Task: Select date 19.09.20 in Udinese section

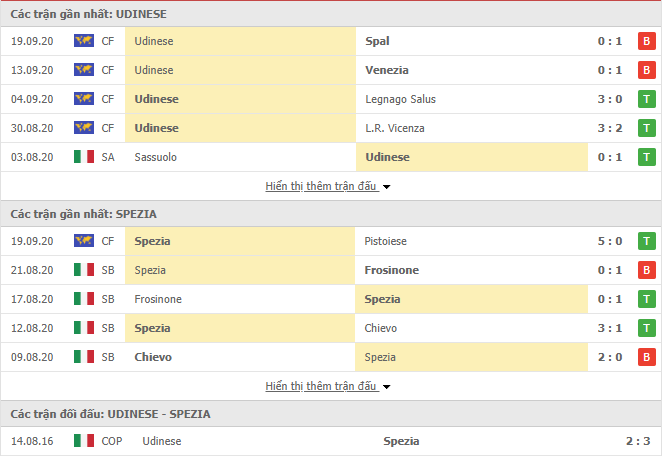Action: point(32,41)
